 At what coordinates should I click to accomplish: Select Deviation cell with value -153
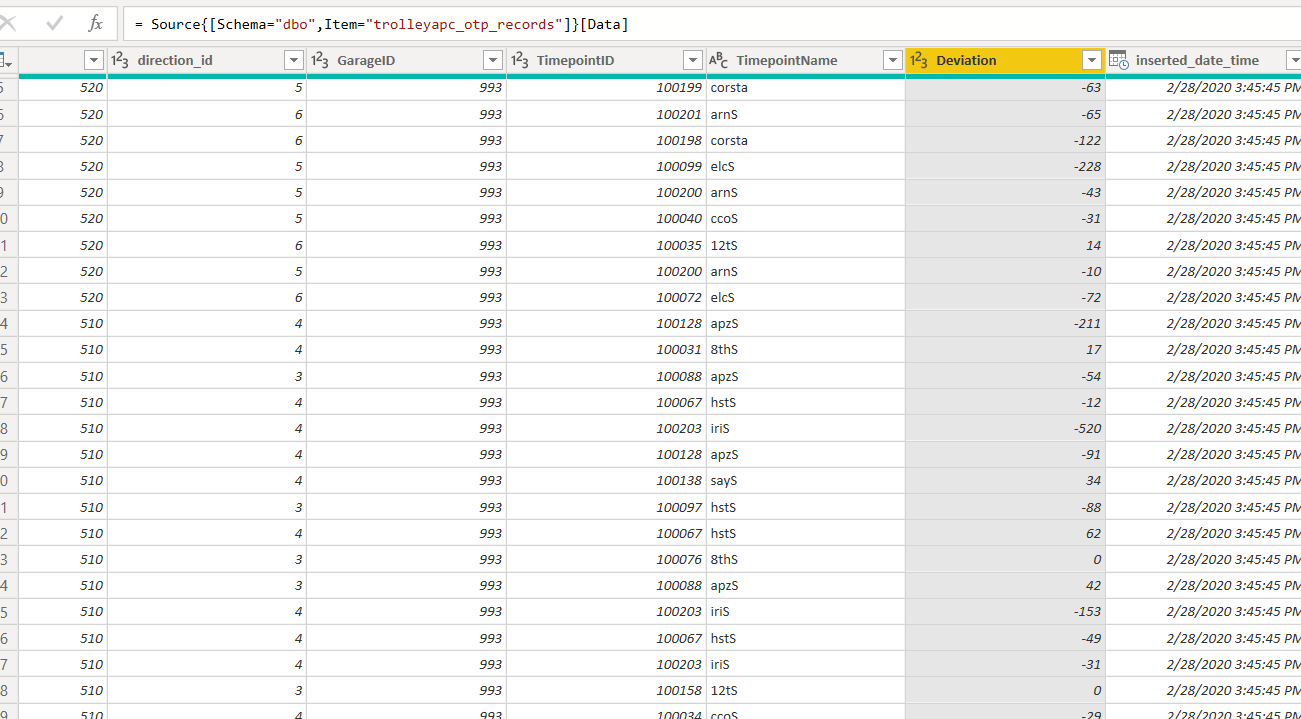1005,611
